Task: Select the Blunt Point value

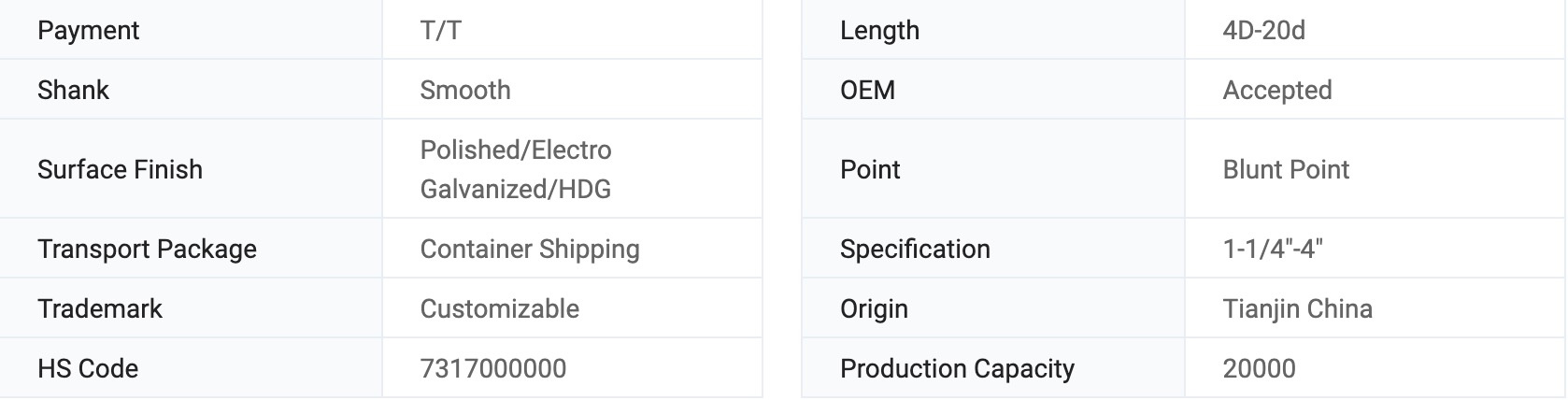Action: coord(1286,169)
